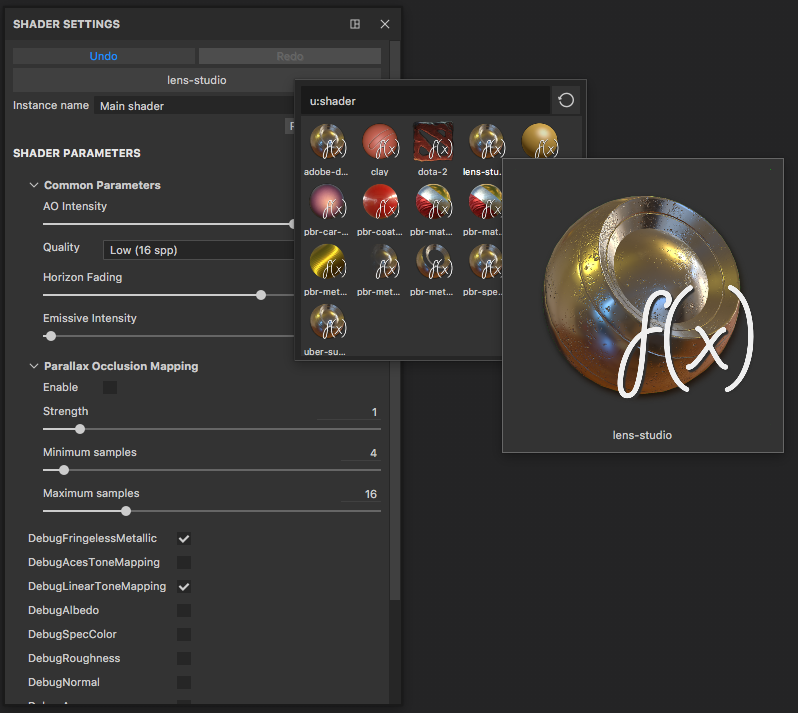Click the Horizon Fading slider handle
This screenshot has width=798, height=713.
click(261, 295)
